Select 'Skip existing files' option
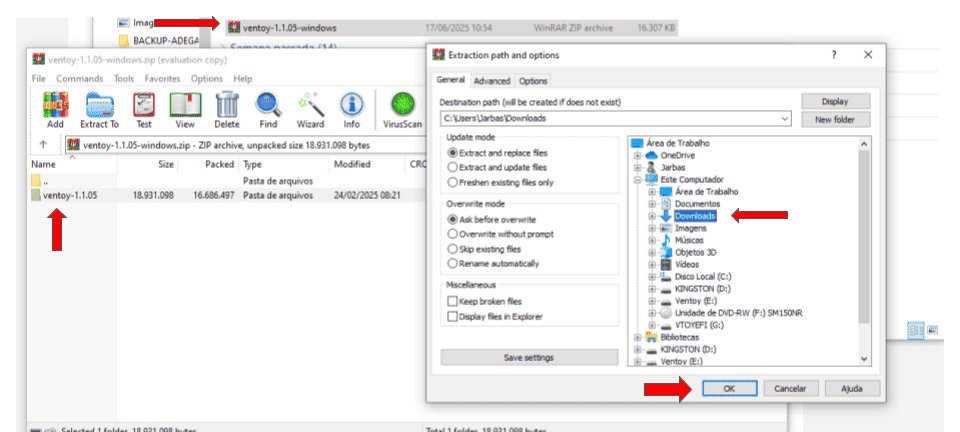 (453, 249)
